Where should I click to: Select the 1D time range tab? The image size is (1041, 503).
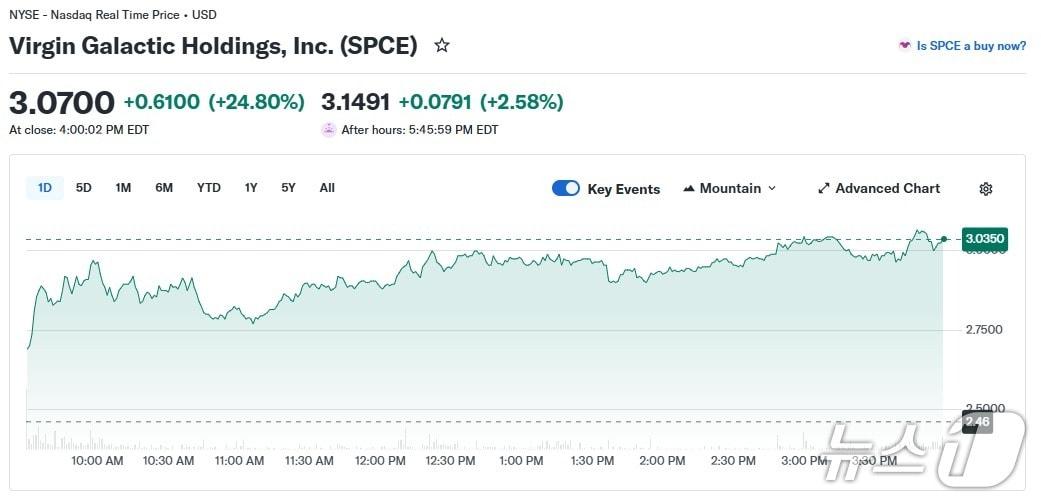[x=45, y=188]
